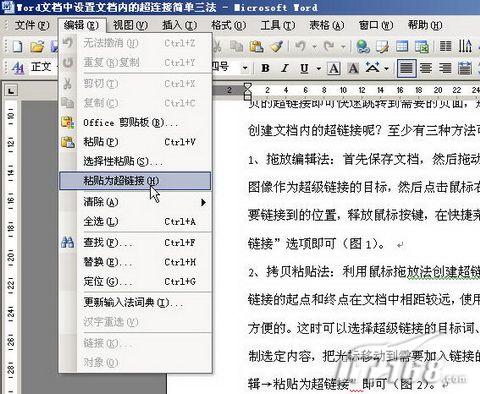The image size is (480, 394).
Task: Click the Text Direction icon after Columns
Action: click(x=465, y=46)
